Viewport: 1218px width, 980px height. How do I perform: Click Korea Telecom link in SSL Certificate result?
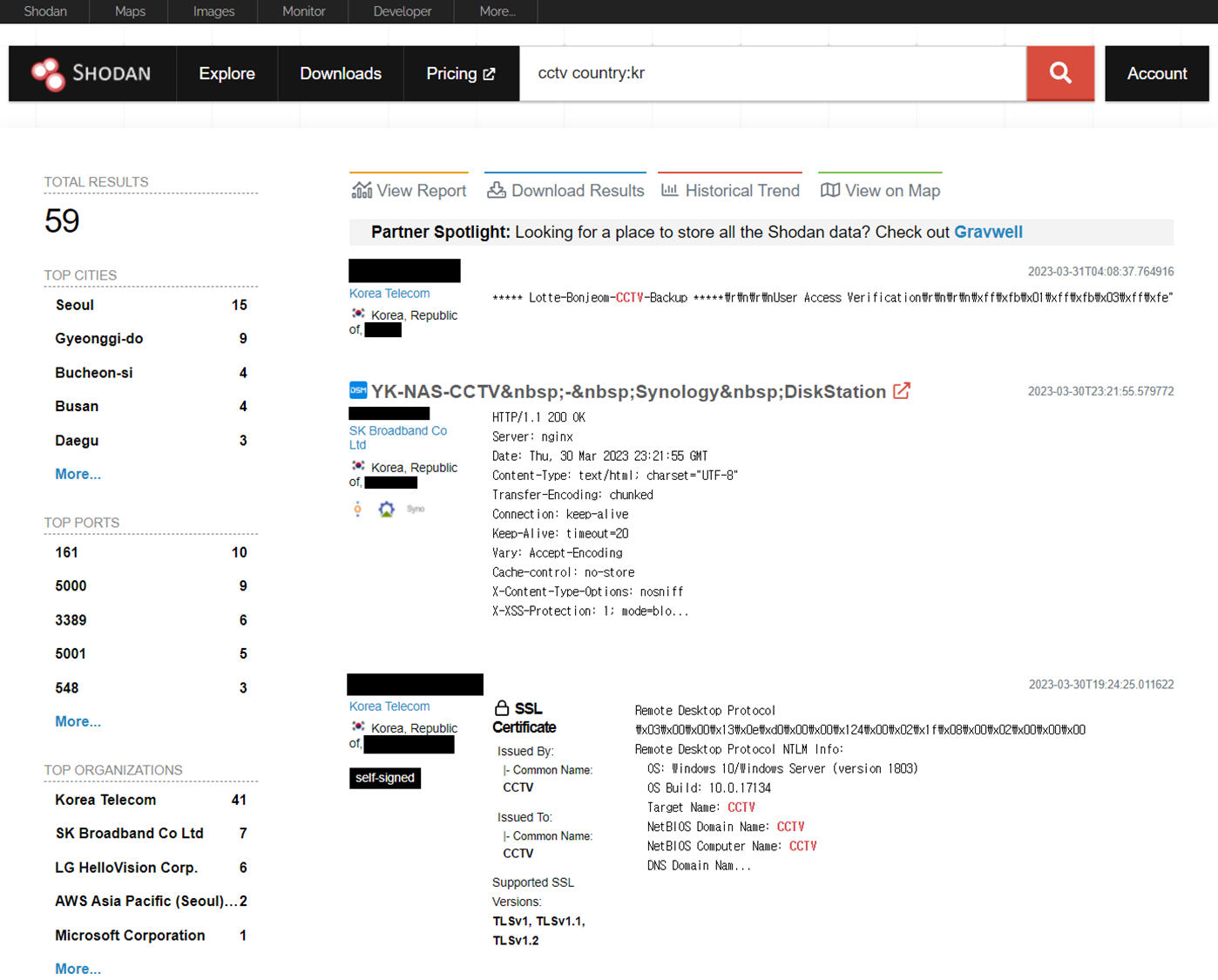389,706
